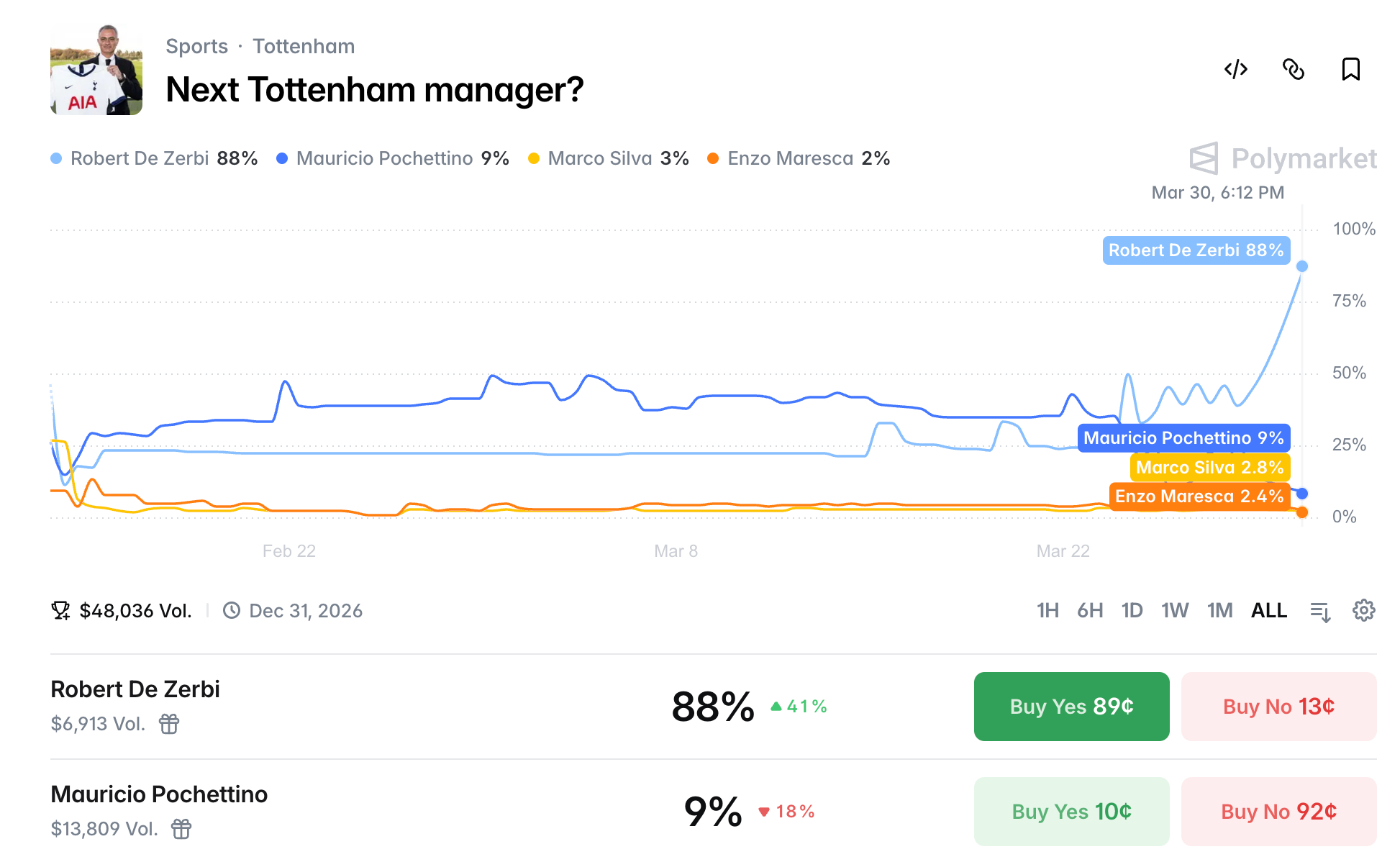The image size is (1400, 862).
Task: Click the Tottenham manager market thumbnail
Action: pyautogui.click(x=96, y=69)
